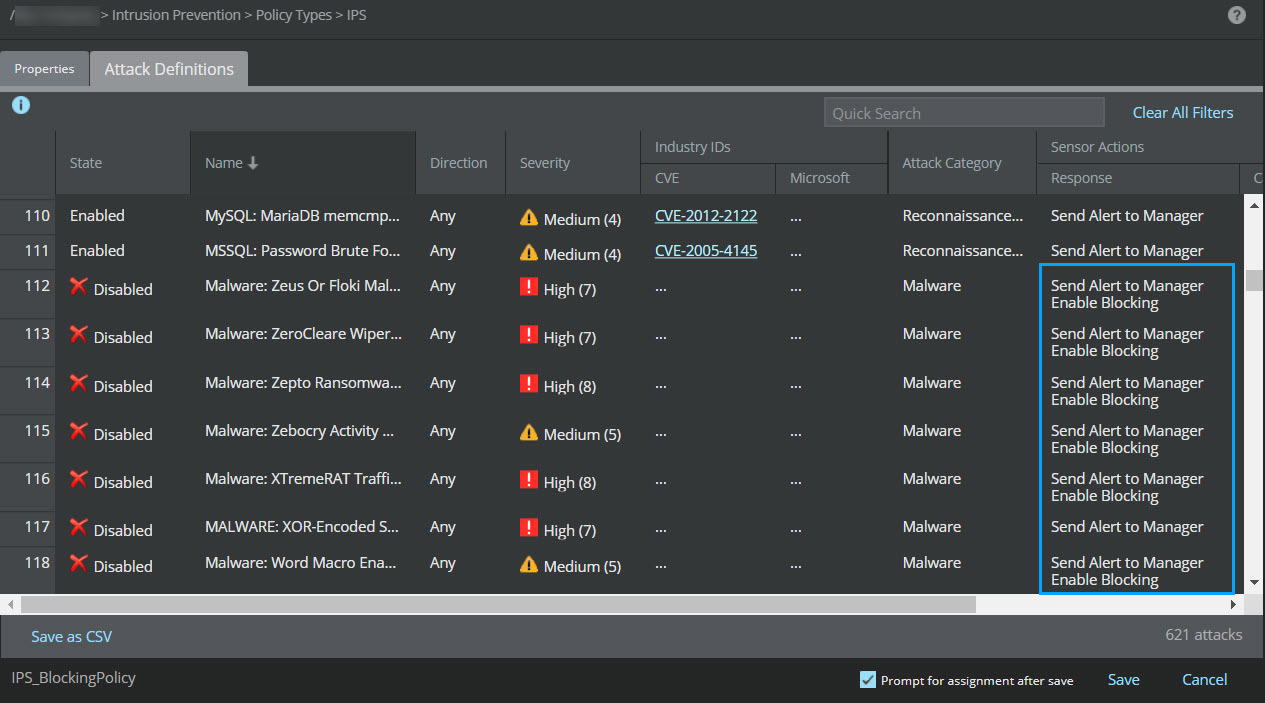
Task: Click row number 110
Action: (x=37, y=215)
